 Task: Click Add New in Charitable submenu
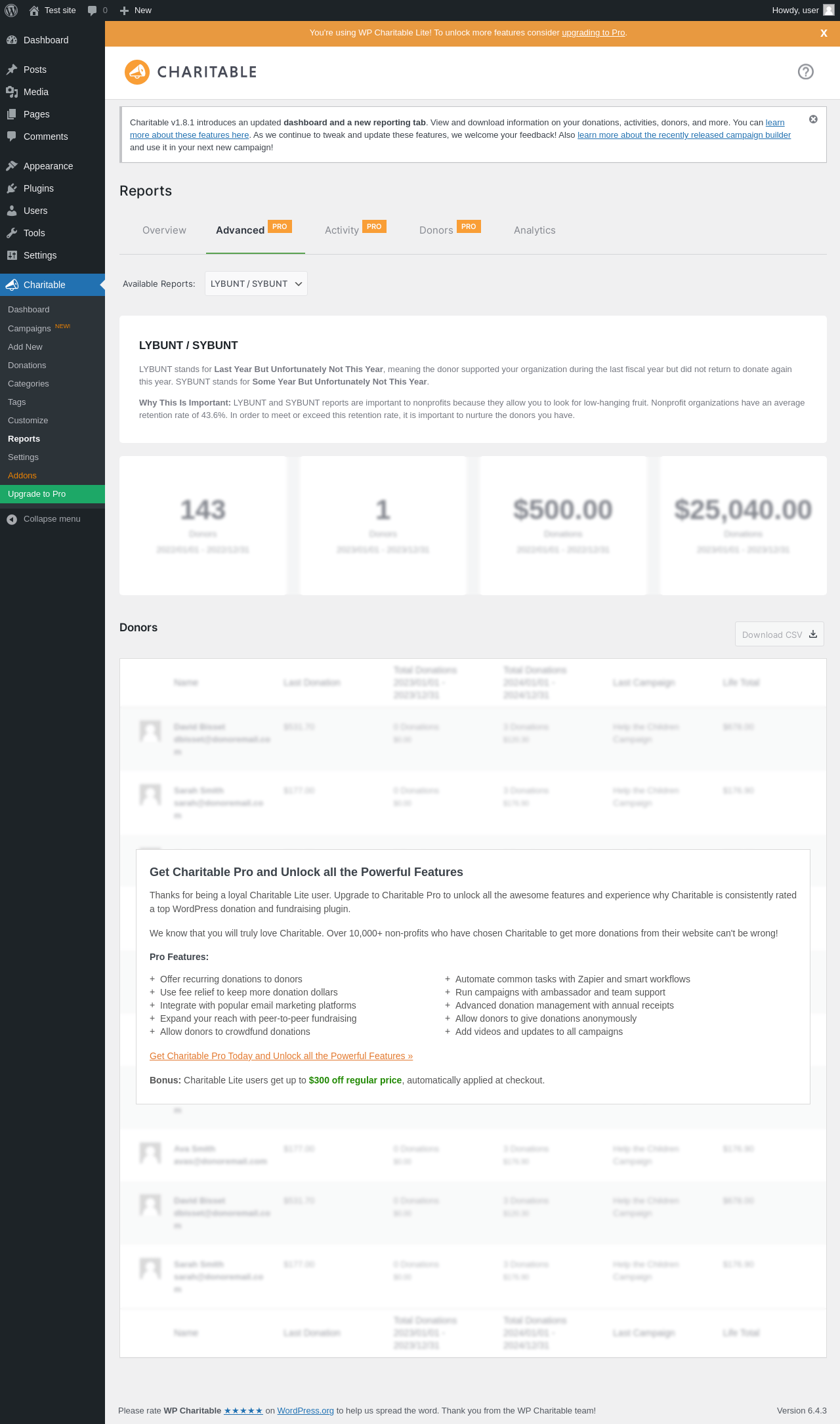pos(52,346)
